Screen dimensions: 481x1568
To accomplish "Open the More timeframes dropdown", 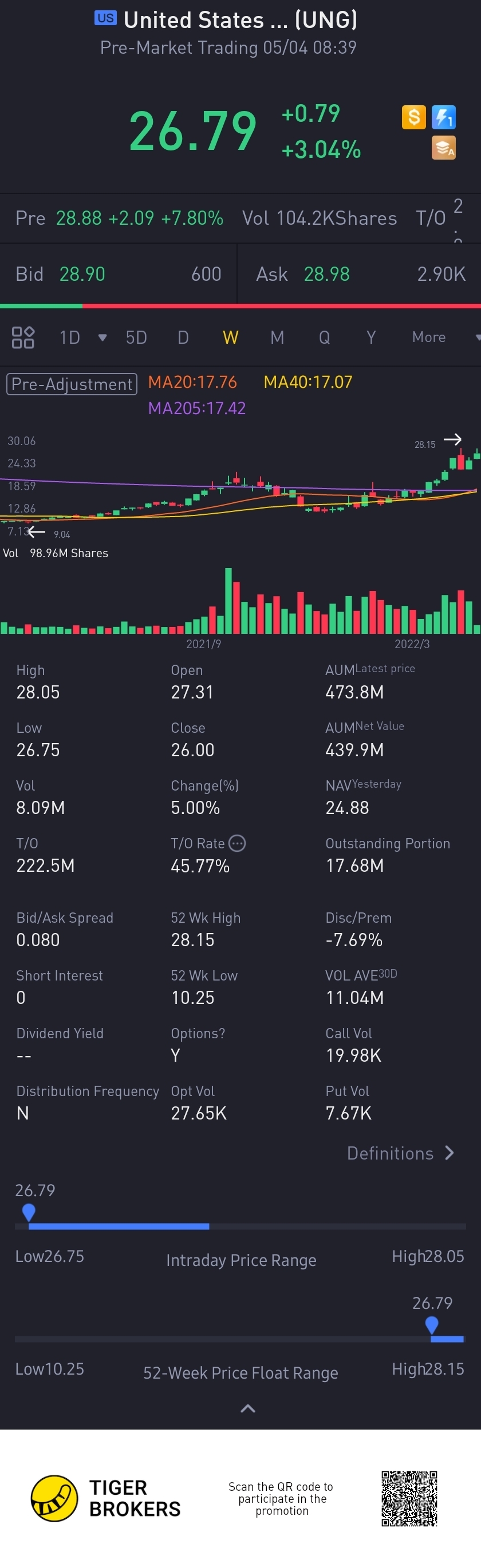I will [444, 337].
